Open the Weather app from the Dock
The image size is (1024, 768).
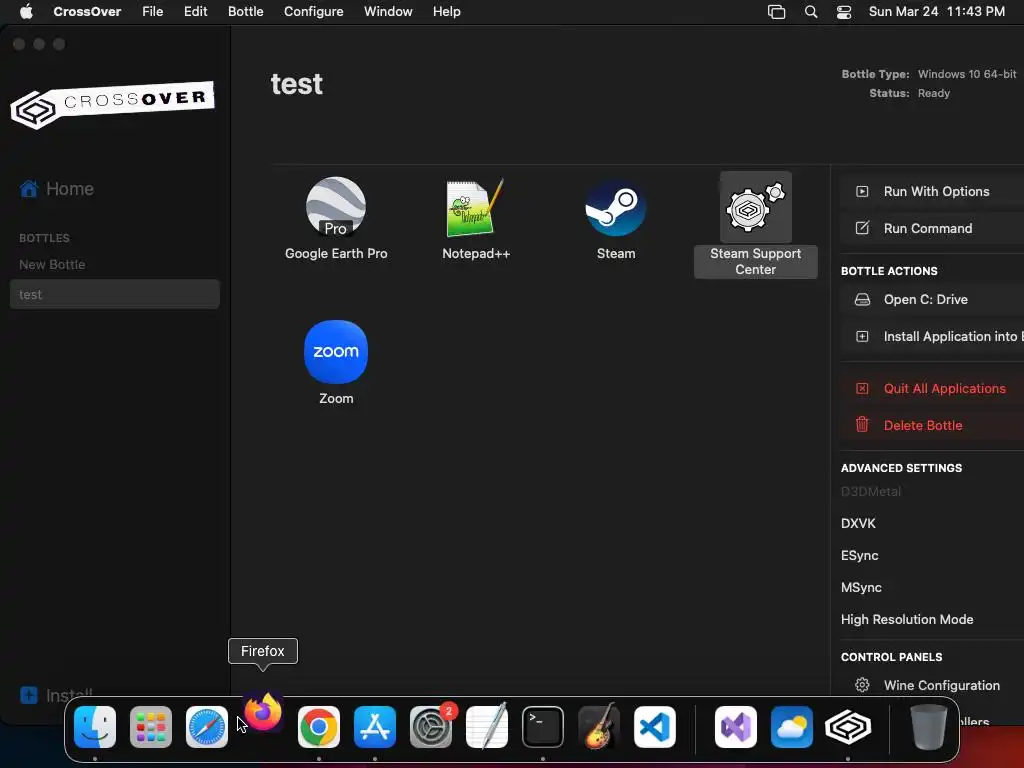pyautogui.click(x=792, y=727)
